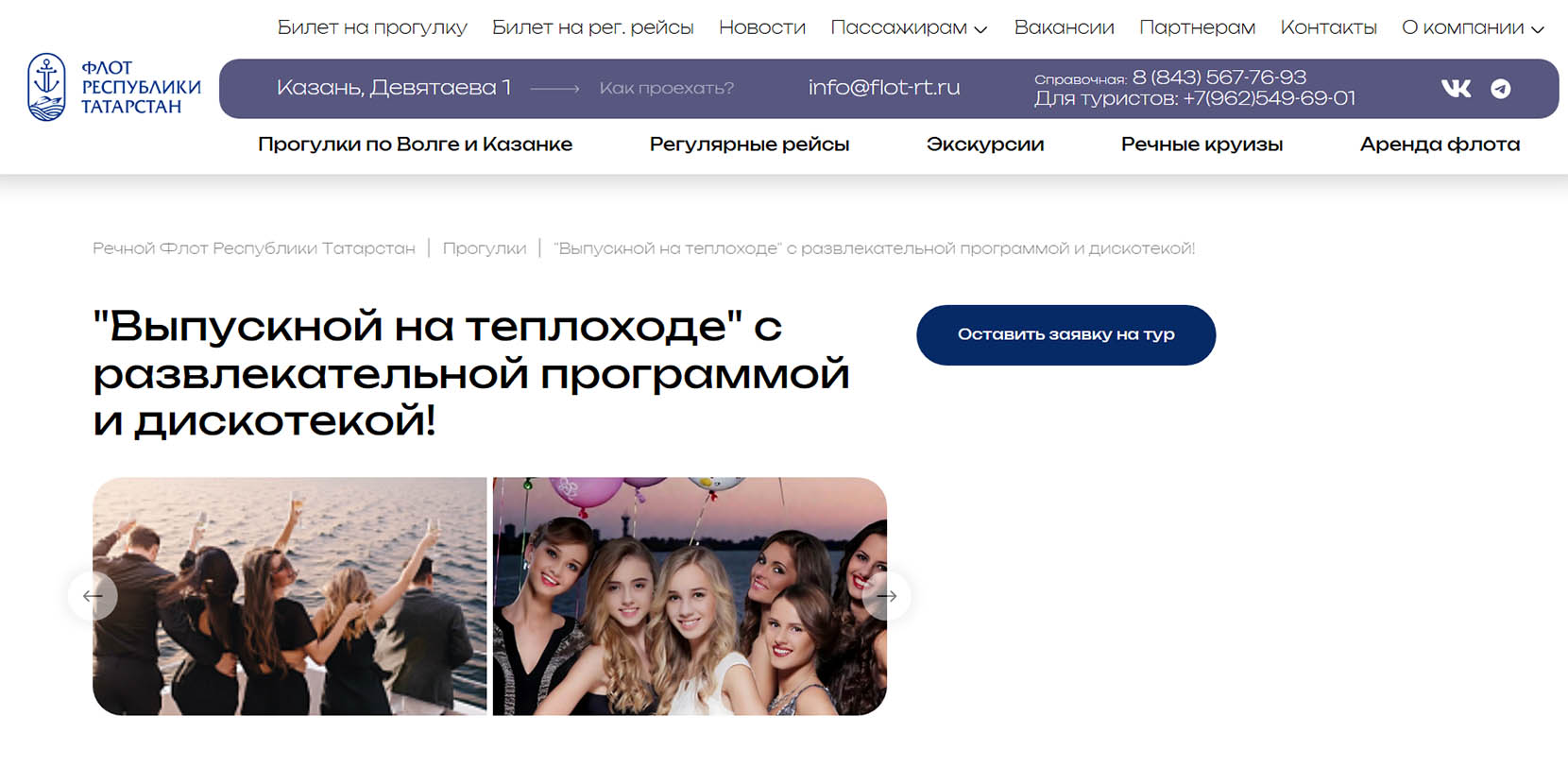Show previous photo with left carousel arrow
Screen dimensions: 1568x784
pyautogui.click(x=93, y=596)
